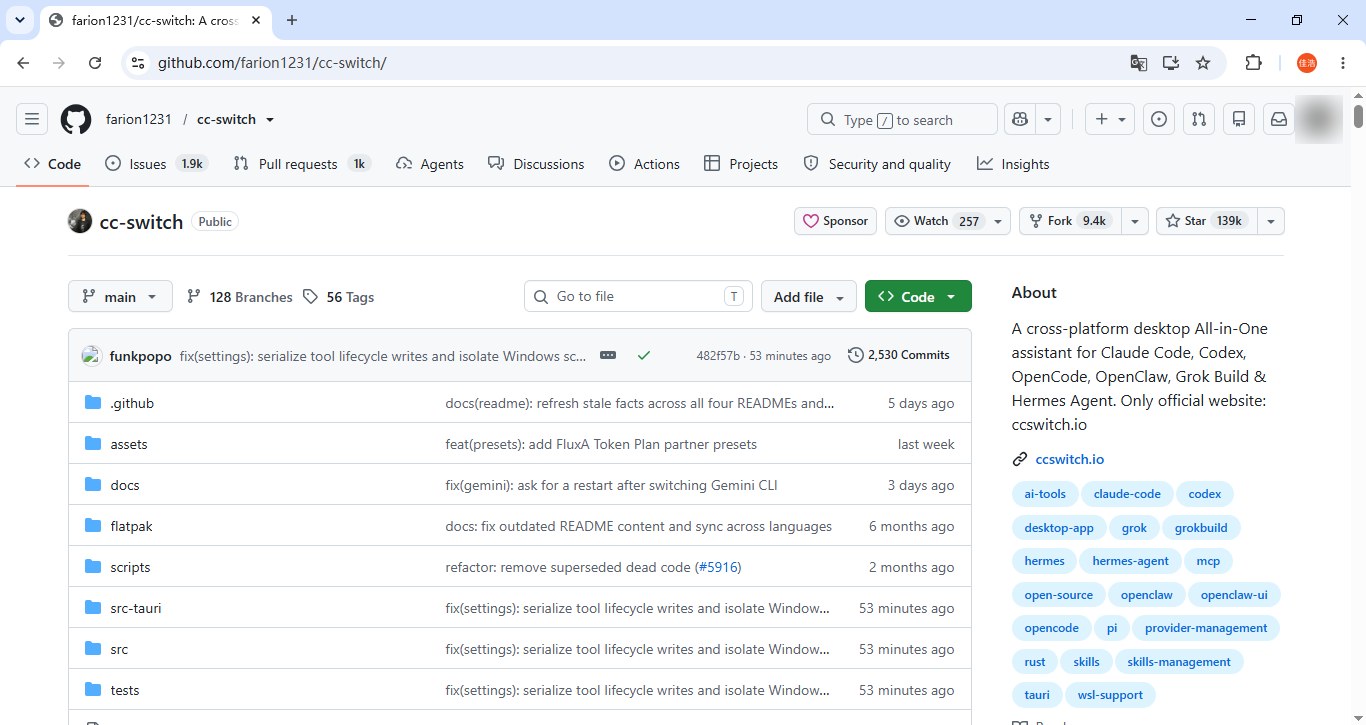Open the create new plus menu
Image resolution: width=1366 pixels, height=725 pixels.
1110,119
